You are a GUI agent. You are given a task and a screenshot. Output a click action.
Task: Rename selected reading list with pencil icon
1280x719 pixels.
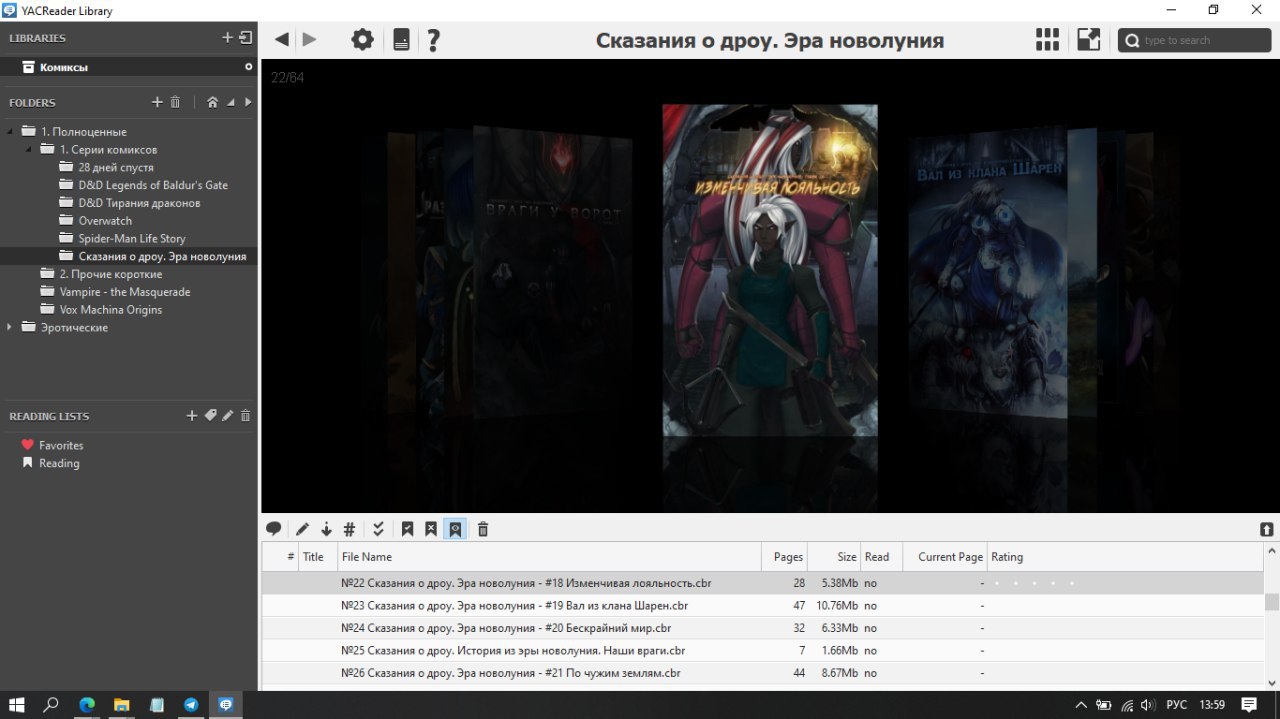click(x=227, y=416)
